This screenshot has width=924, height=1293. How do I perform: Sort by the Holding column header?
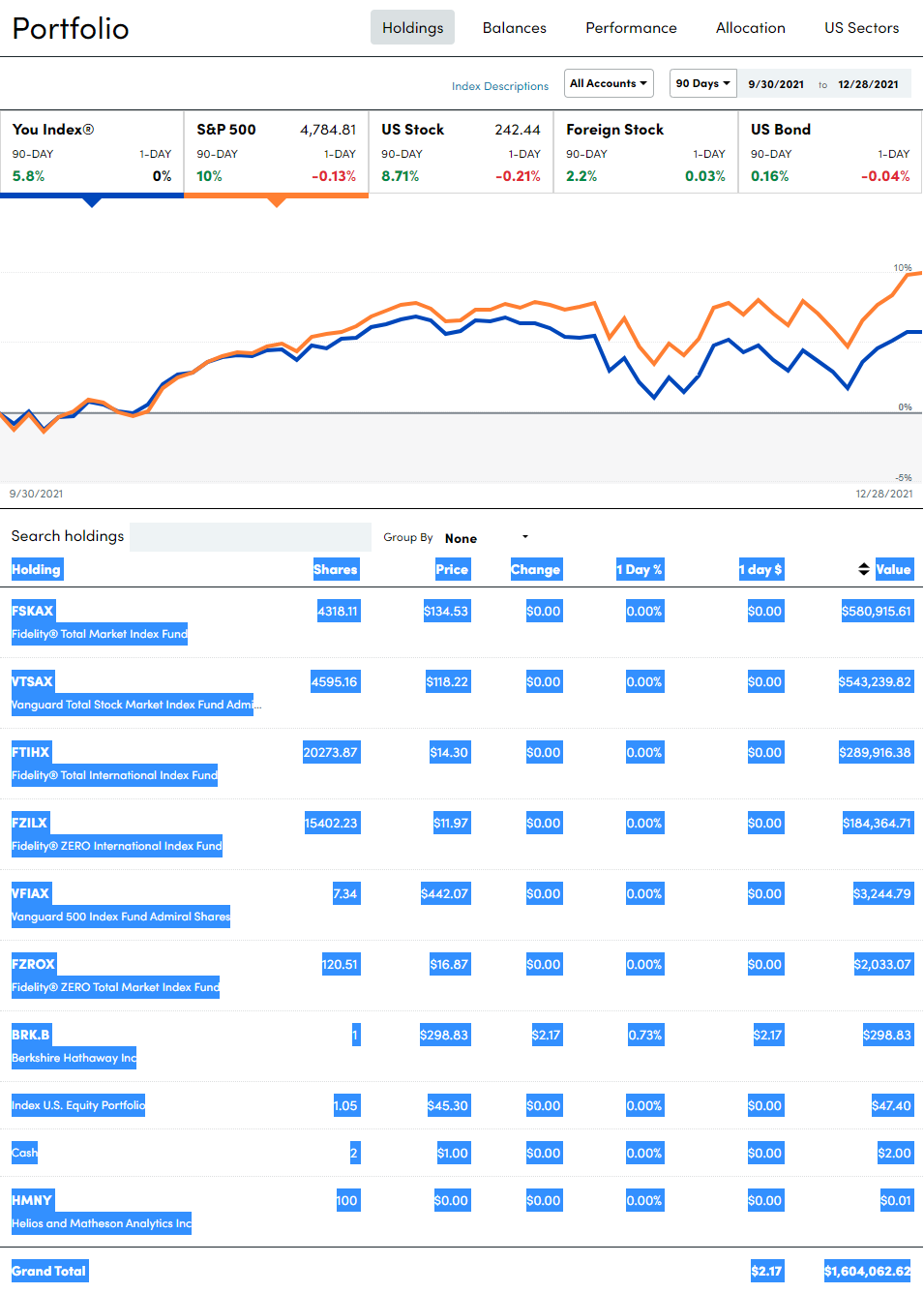pos(37,570)
